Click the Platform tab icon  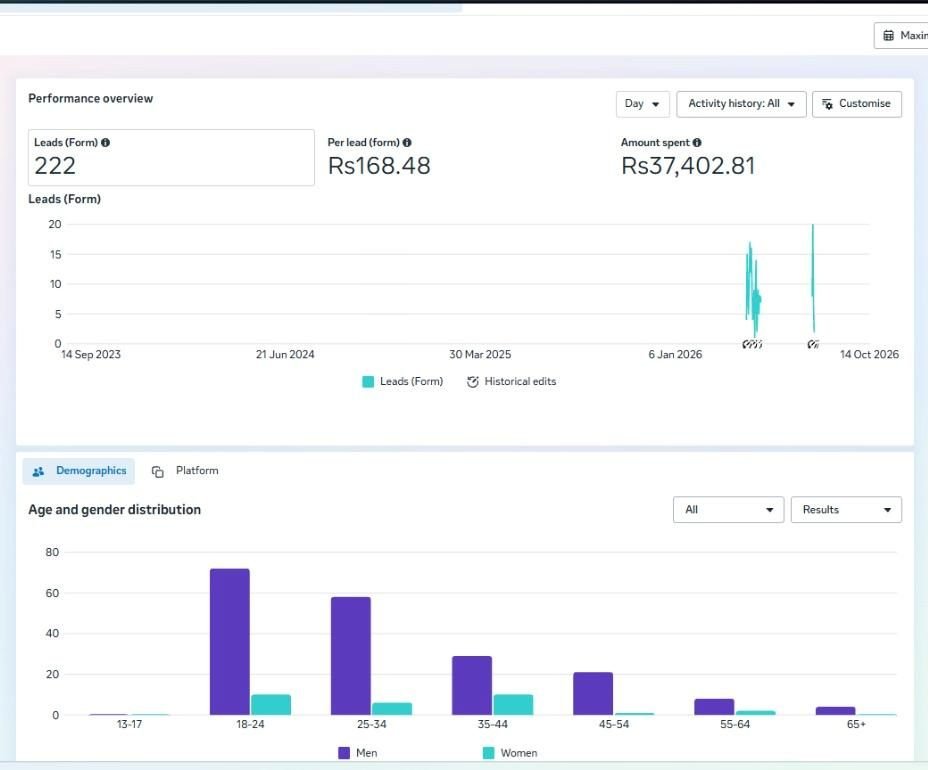(157, 472)
